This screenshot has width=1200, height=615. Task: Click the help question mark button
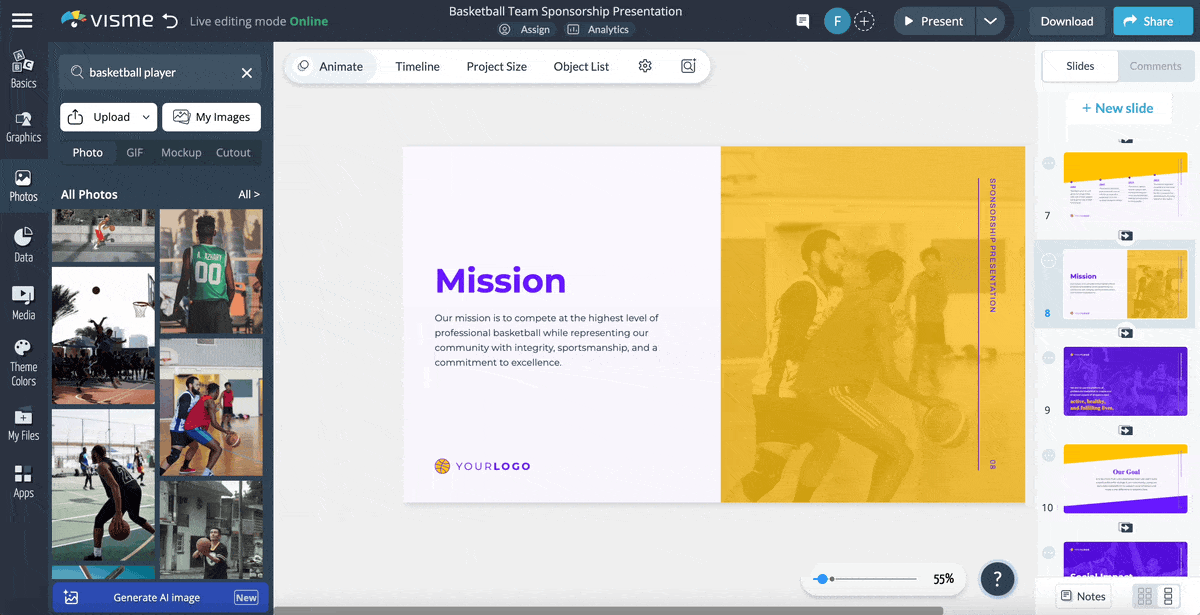click(x=997, y=578)
